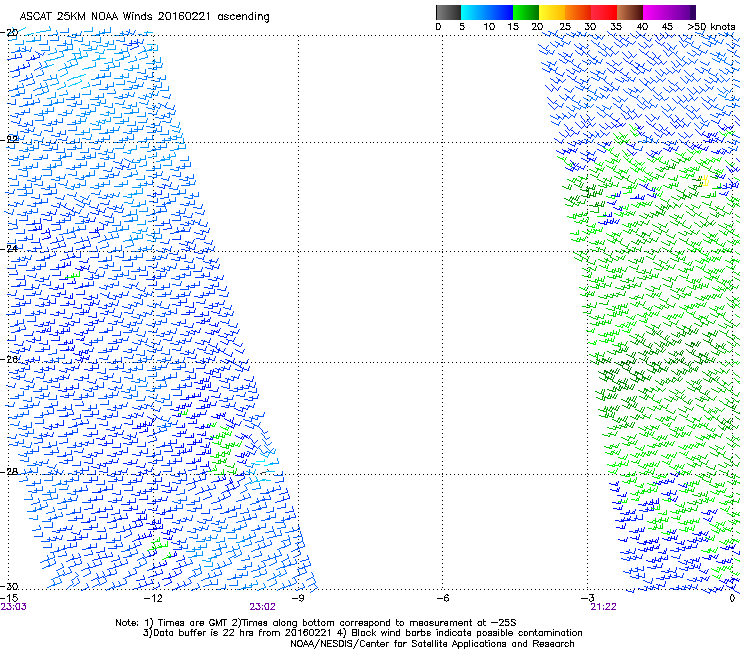Click the yellow wind barb in the right swath
This screenshot has width=740, height=650.
tap(705, 180)
